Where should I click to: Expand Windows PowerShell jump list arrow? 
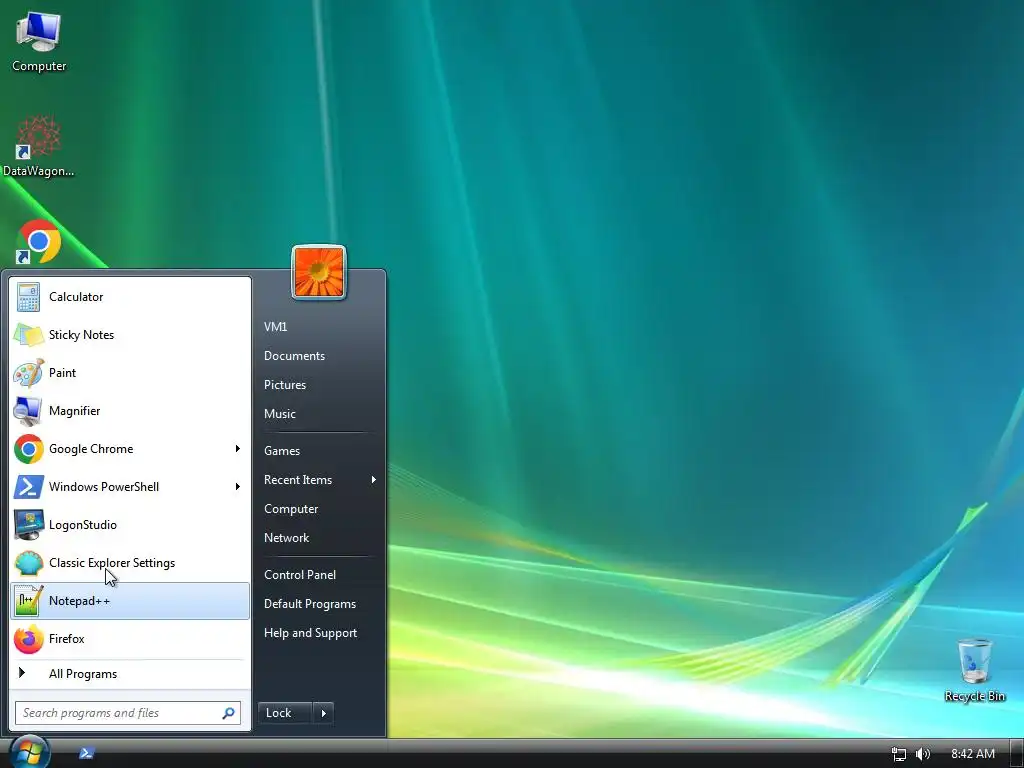point(238,487)
